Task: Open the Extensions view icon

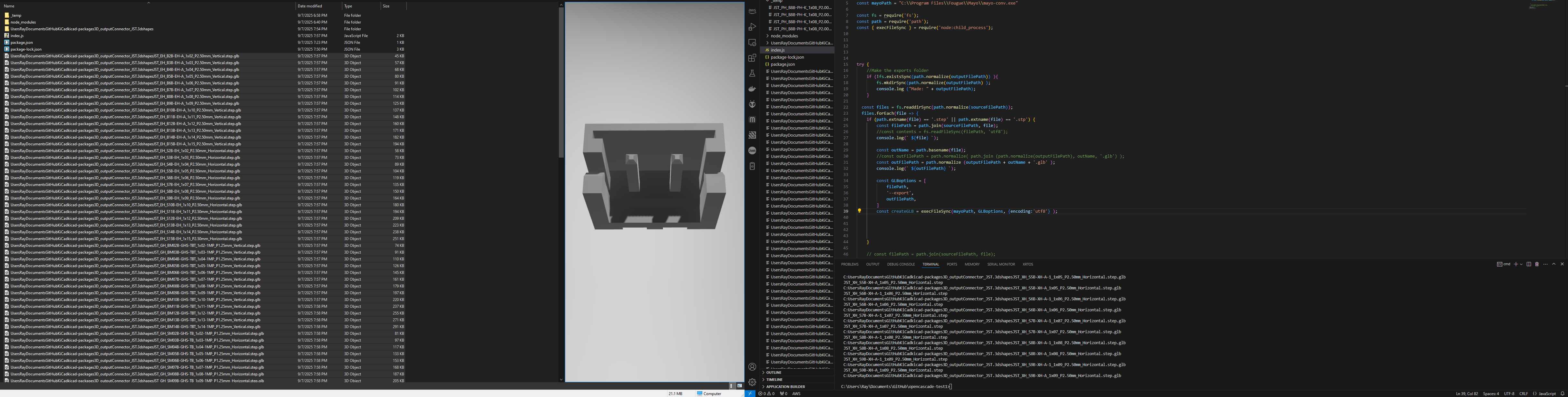Action: tap(752, 58)
